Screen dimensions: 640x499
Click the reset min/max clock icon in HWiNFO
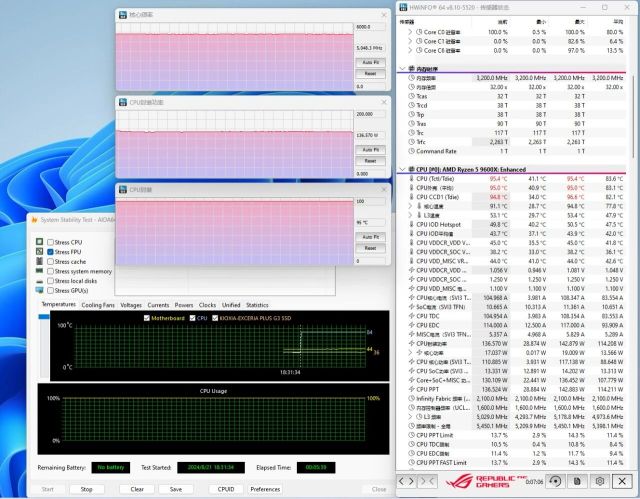[555, 481]
